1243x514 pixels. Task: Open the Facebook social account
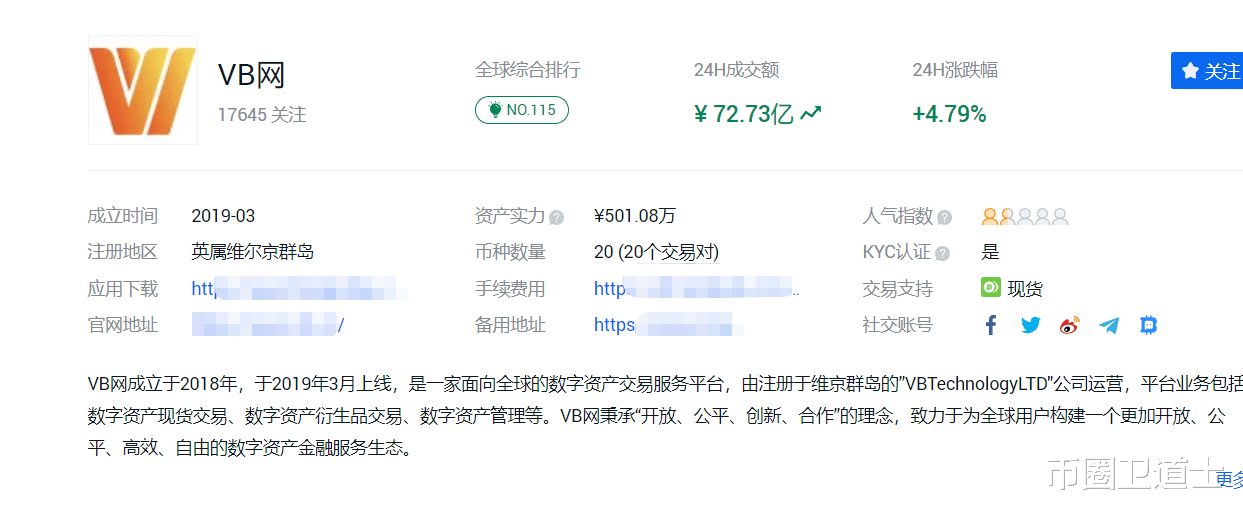(990, 325)
